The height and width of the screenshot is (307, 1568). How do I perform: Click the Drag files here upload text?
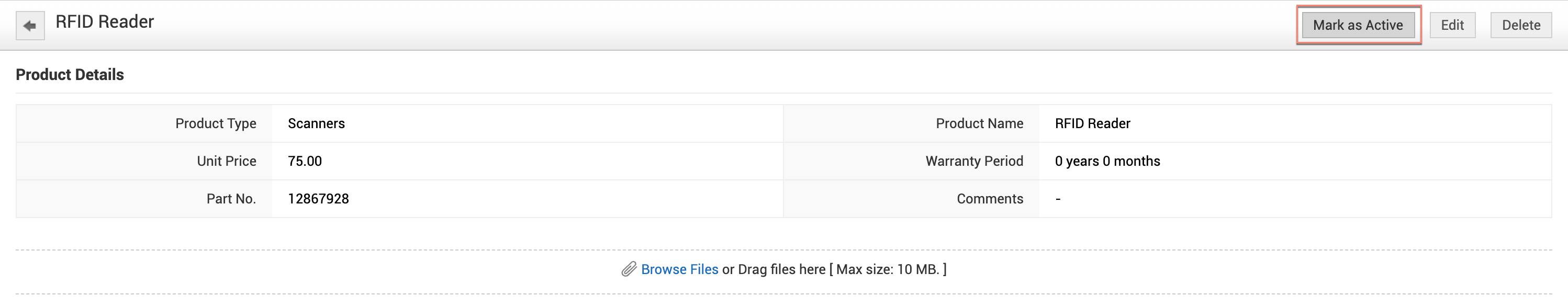[x=781, y=269]
